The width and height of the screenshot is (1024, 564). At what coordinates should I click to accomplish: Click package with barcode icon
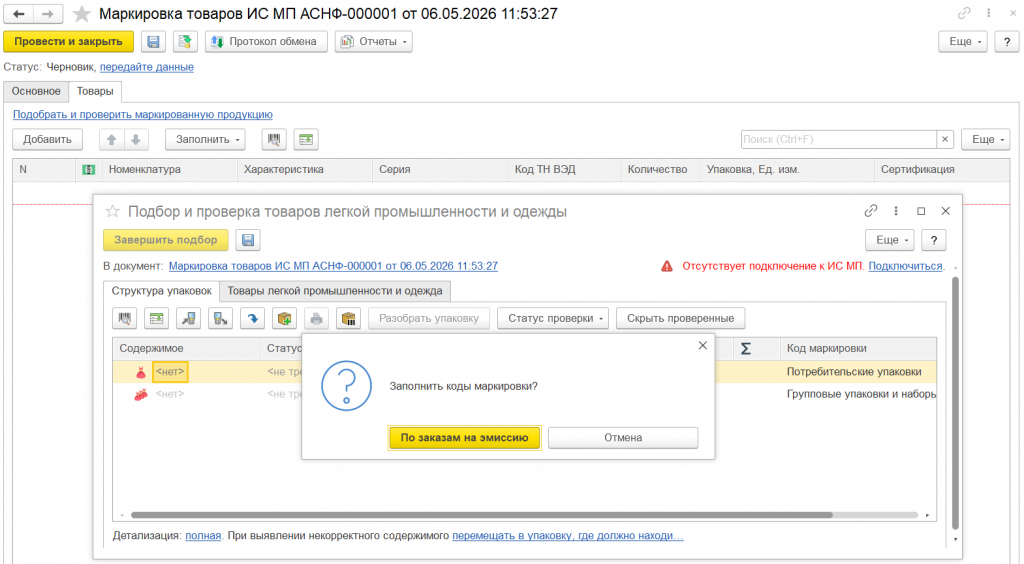tap(349, 319)
